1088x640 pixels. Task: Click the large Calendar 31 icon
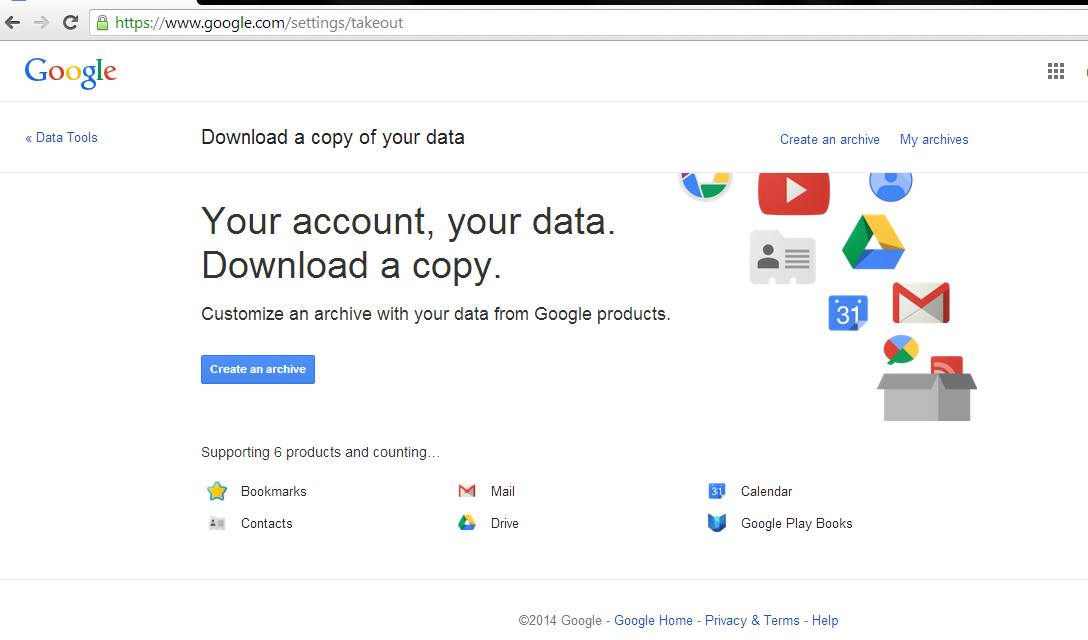coord(848,313)
